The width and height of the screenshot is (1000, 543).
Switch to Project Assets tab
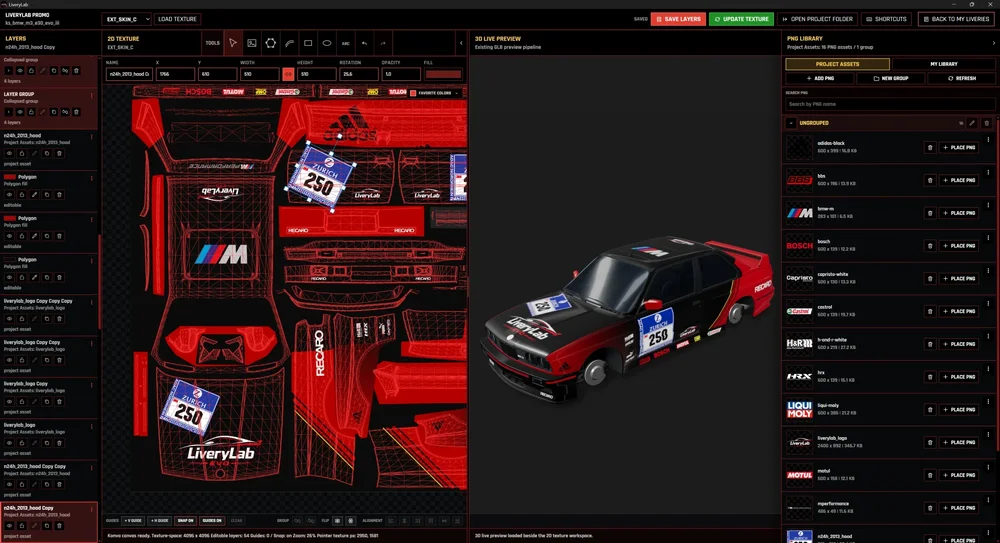(x=837, y=64)
